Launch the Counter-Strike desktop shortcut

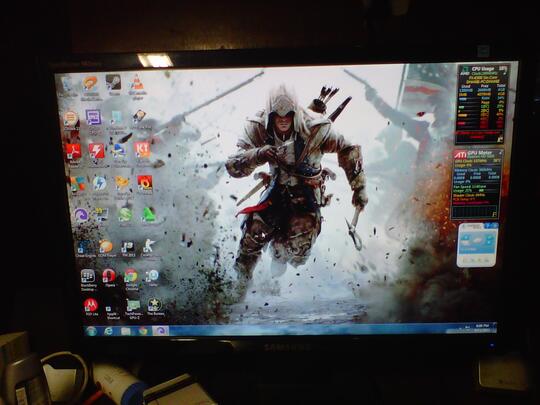pyautogui.click(x=149, y=248)
